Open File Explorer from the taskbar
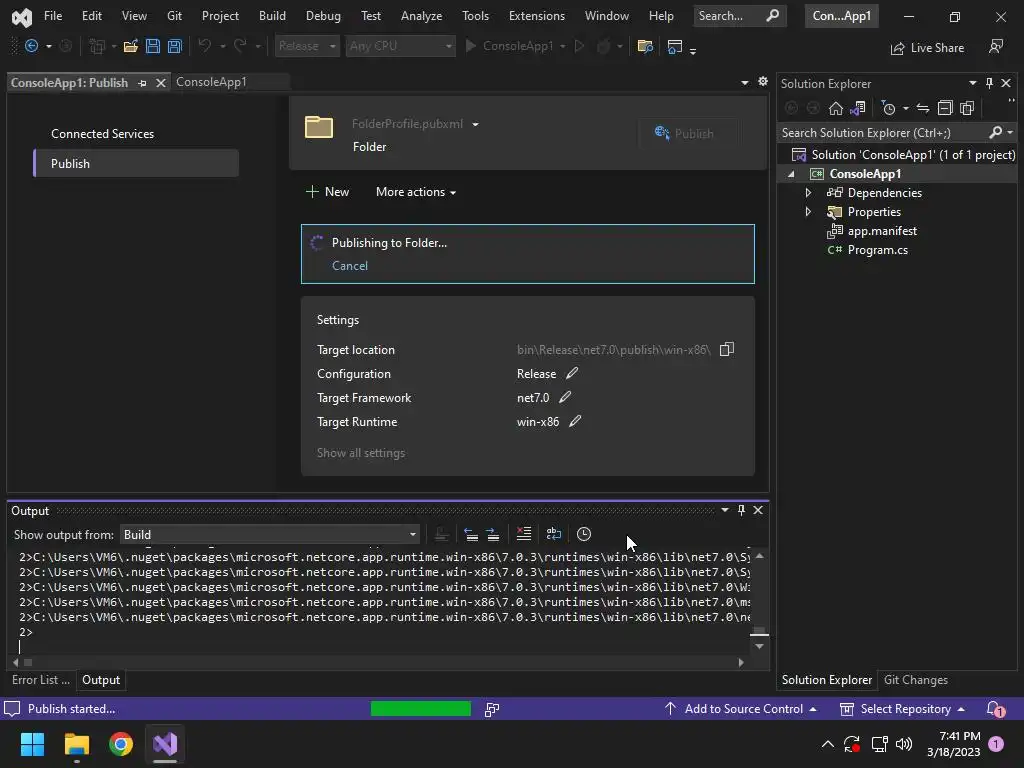This screenshot has height=768, width=1024. [x=76, y=744]
